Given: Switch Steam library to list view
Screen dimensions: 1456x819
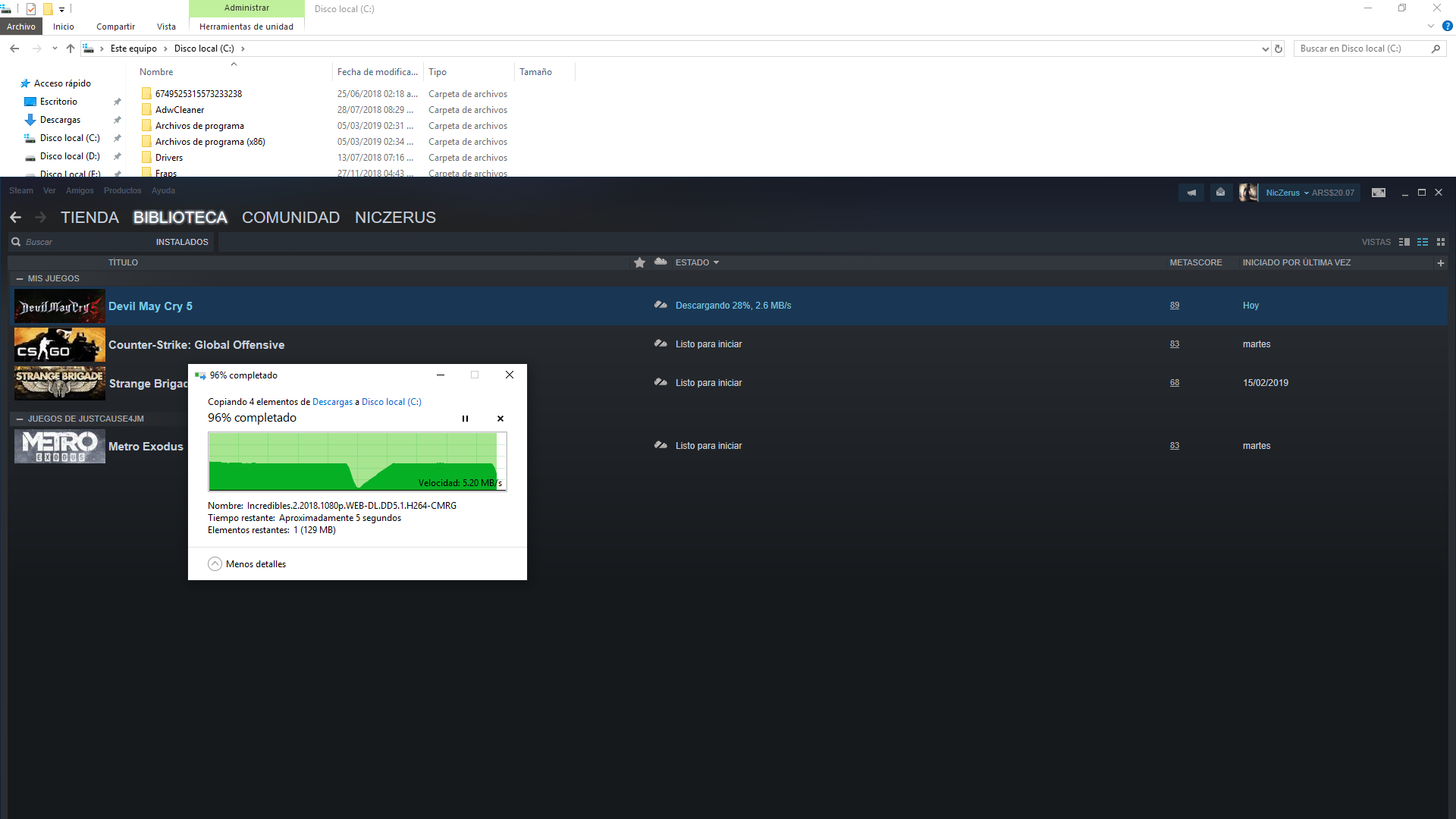Looking at the screenshot, I should pyautogui.click(x=1423, y=242).
